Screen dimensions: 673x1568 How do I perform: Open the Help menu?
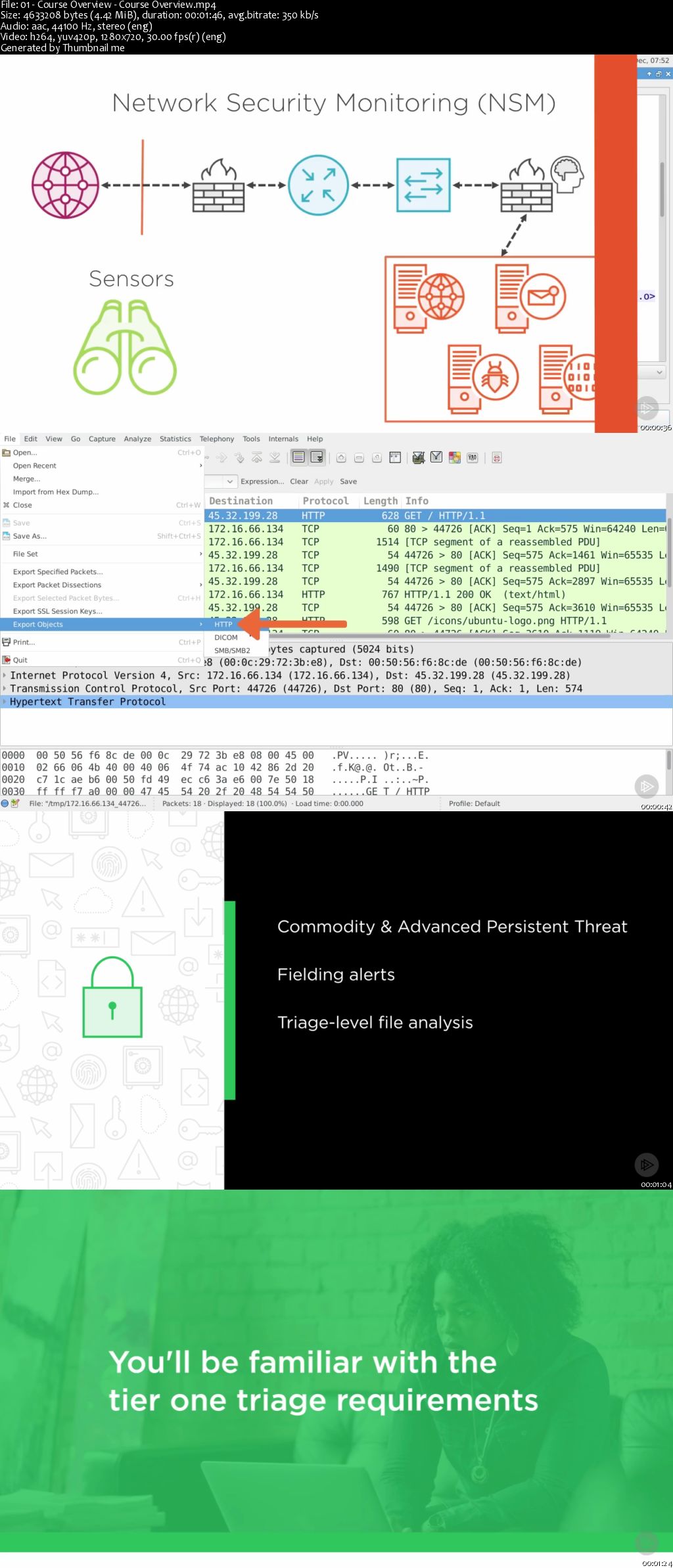point(315,439)
